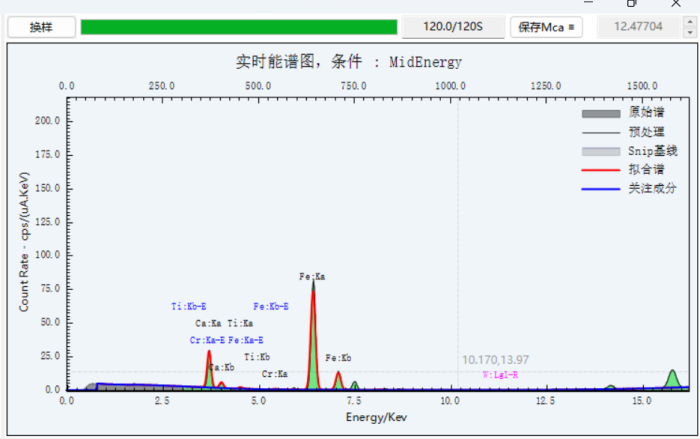
Task: Select the Fe:Ka peak label
Action: 312,276
